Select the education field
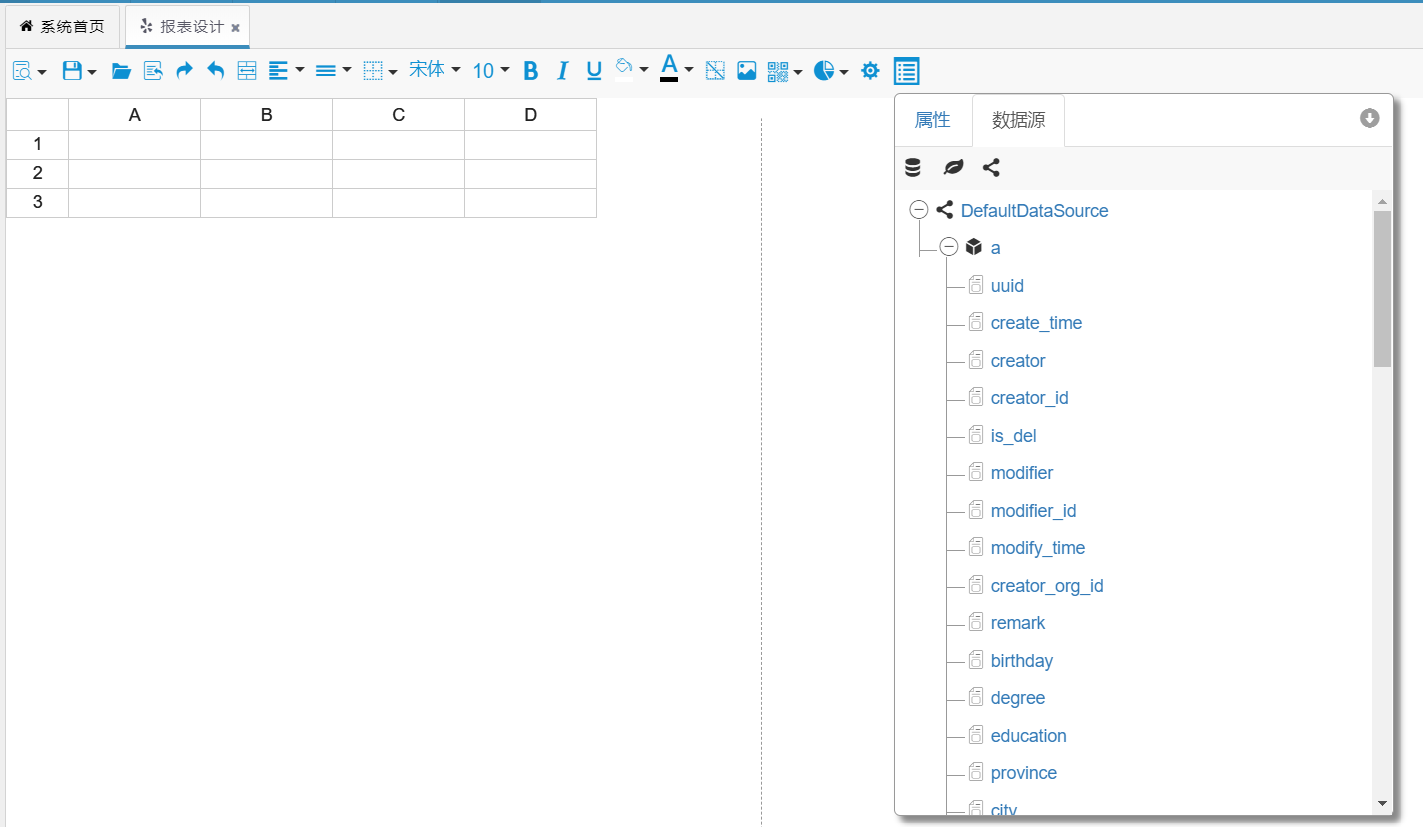This screenshot has width=1423, height=827. (1028, 736)
